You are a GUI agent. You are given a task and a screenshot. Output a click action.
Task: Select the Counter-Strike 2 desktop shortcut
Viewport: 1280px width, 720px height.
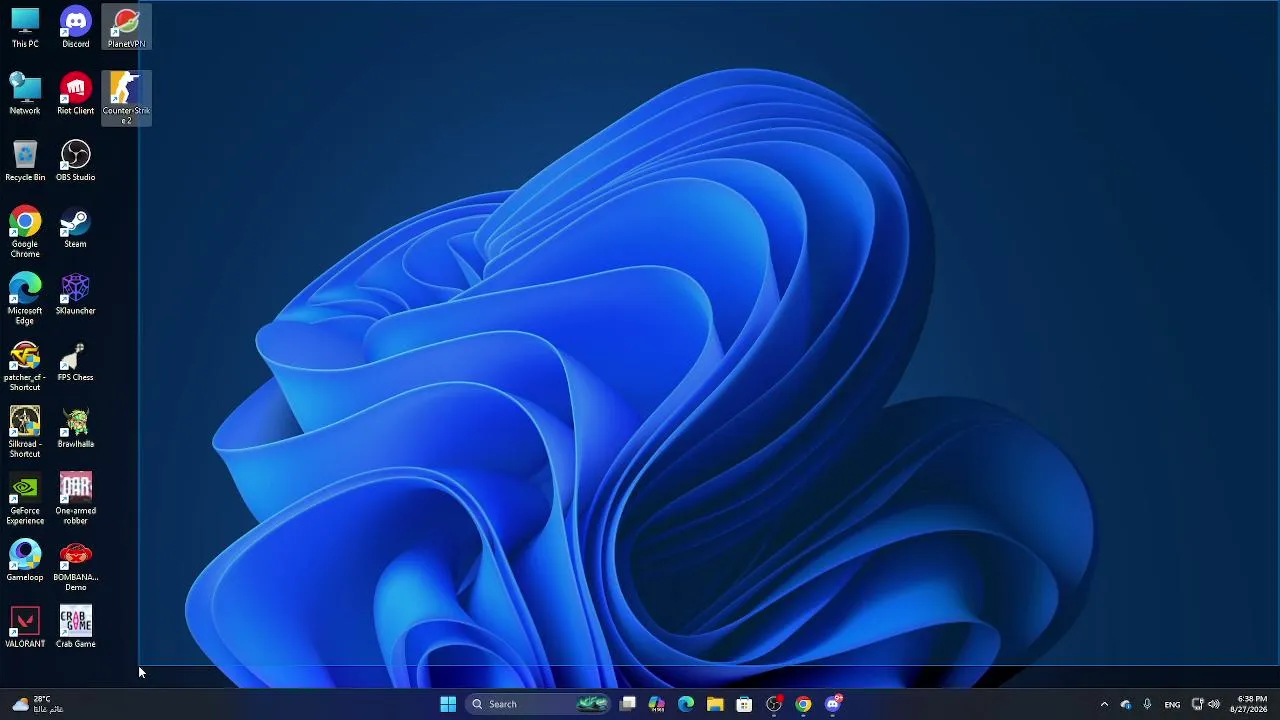click(x=126, y=98)
